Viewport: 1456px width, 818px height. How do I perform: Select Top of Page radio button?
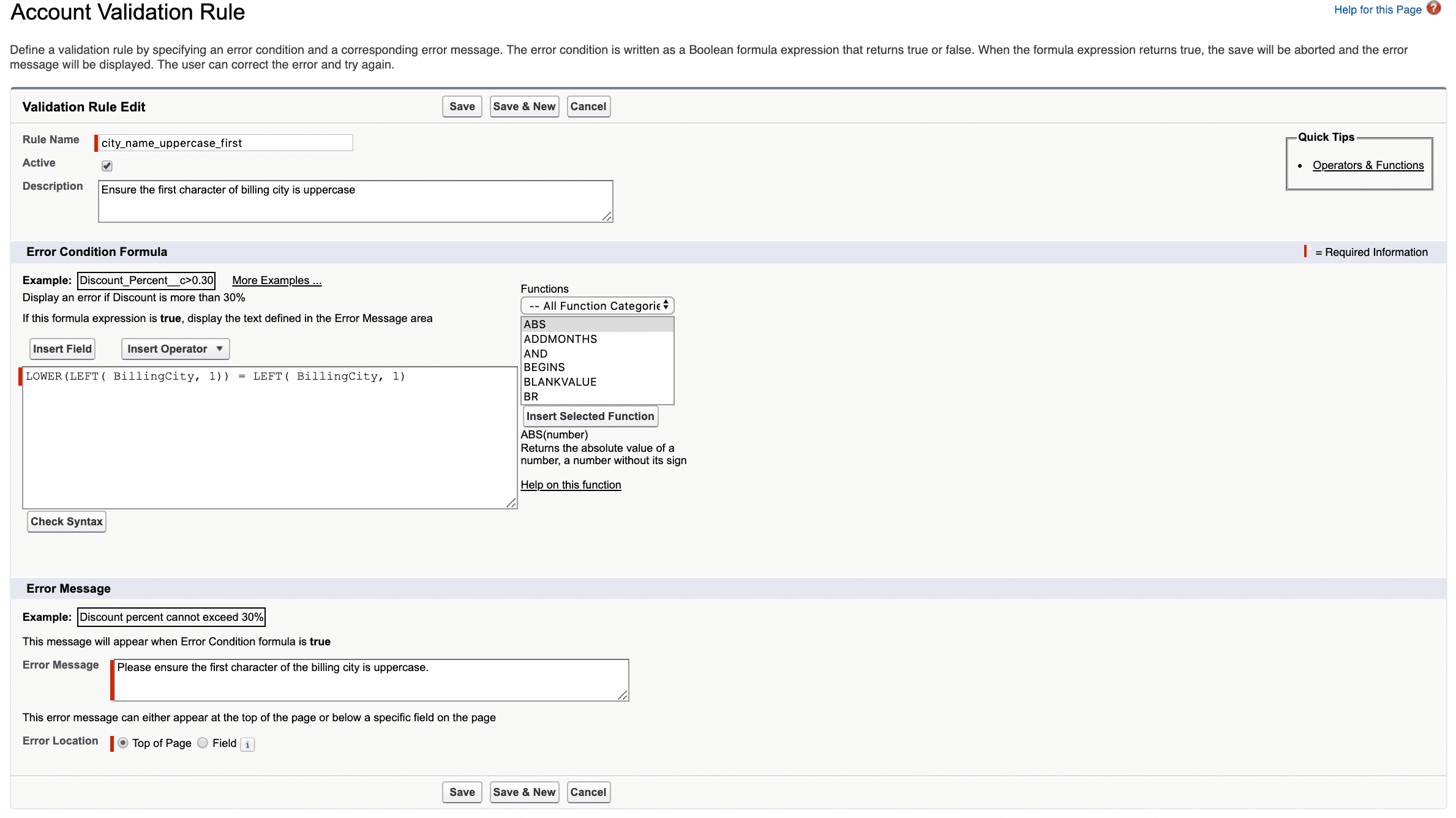click(x=123, y=743)
